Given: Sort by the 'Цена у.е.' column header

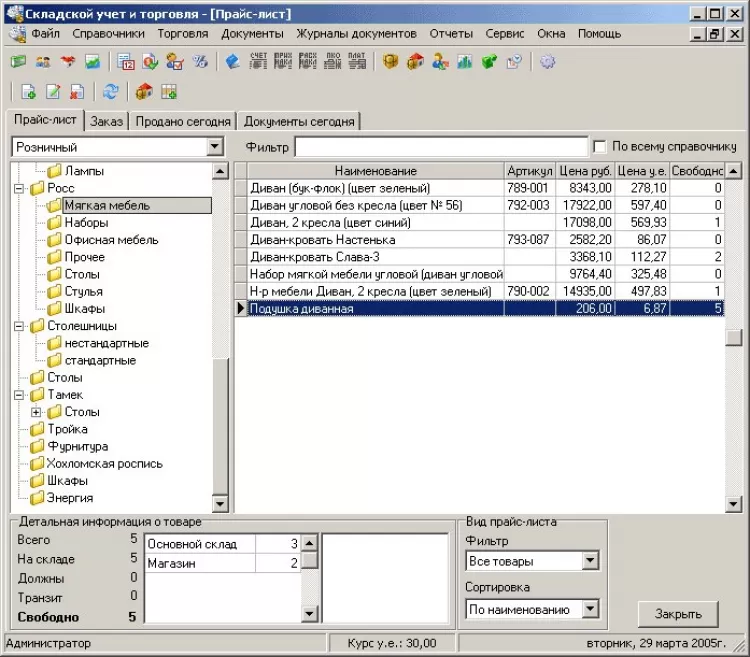Looking at the screenshot, I should click(x=642, y=171).
